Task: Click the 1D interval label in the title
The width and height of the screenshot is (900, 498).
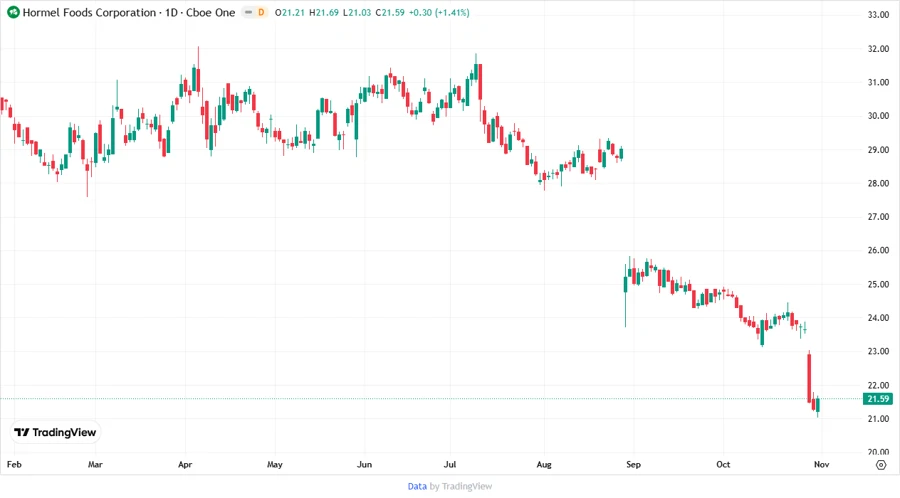Action: [171, 13]
